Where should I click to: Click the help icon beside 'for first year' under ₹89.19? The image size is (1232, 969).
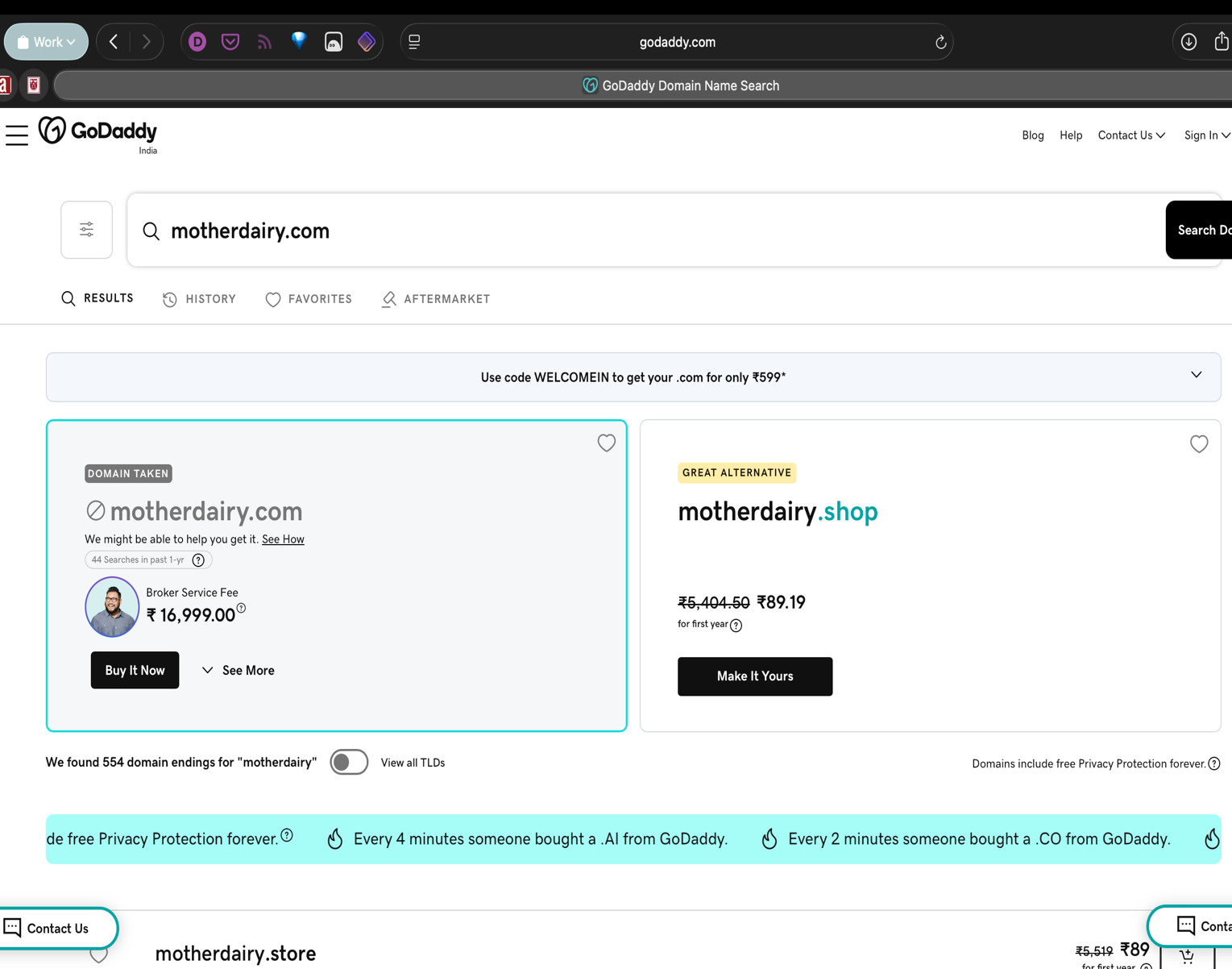(736, 626)
